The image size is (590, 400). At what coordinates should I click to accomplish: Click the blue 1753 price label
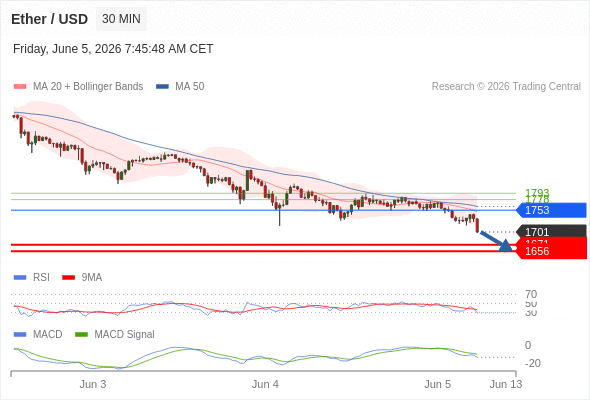(x=551, y=210)
